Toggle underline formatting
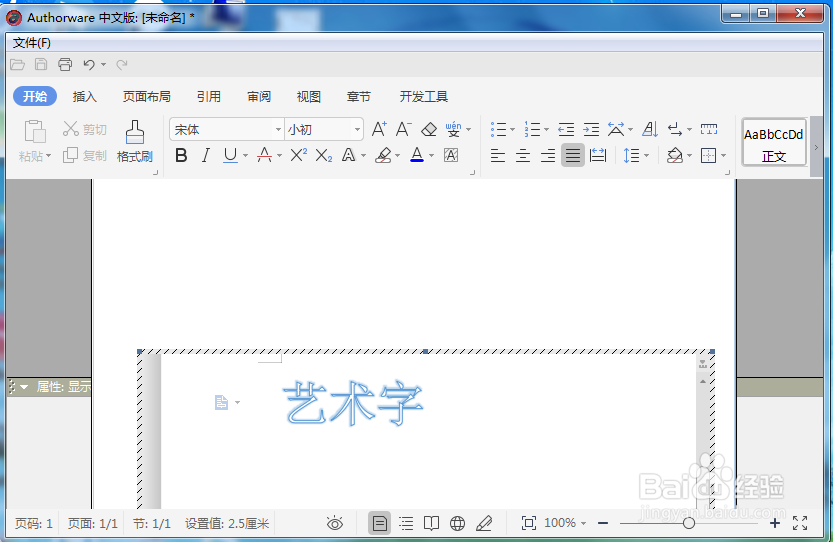 coord(230,156)
